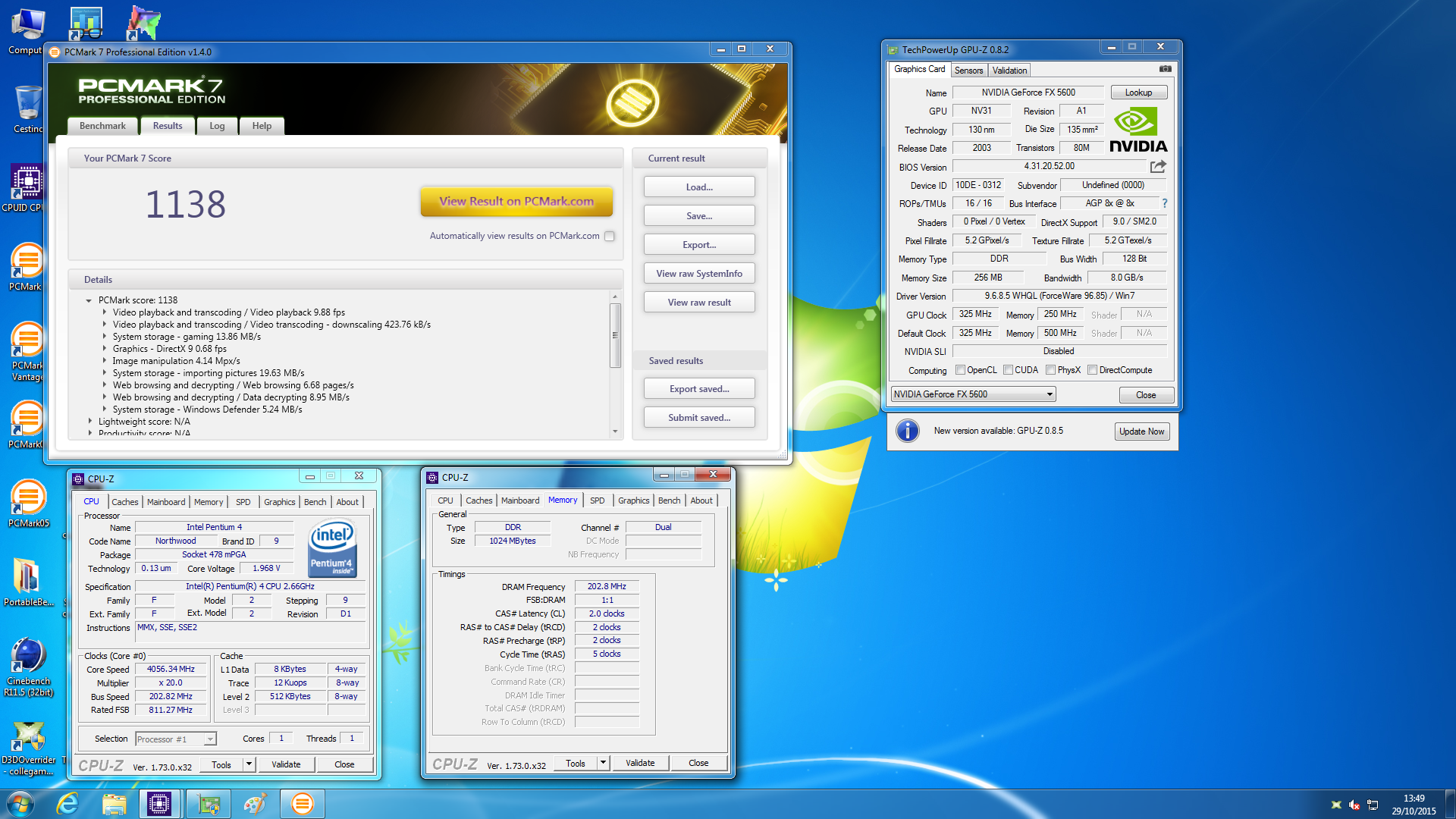Open the GeForce FX 5600 GPU selector dropdown
The width and height of the screenshot is (1456, 819).
pos(973,394)
